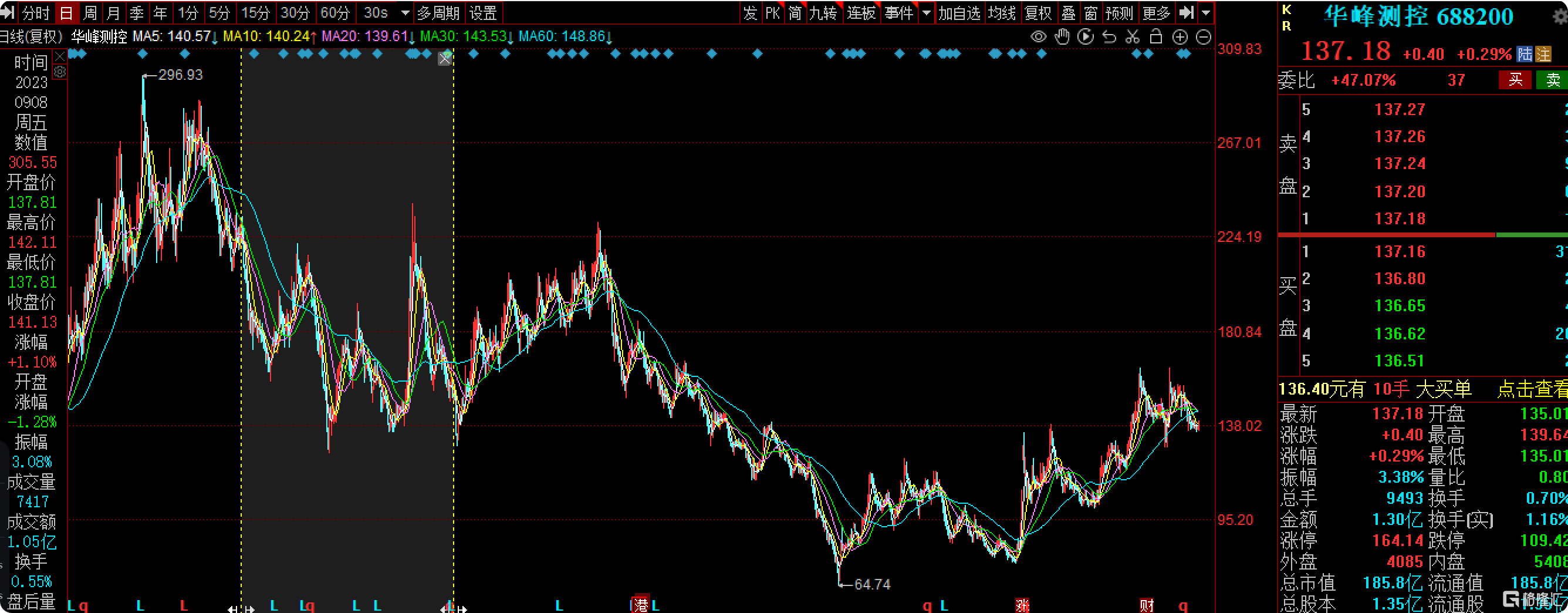Open the dropdown arrow at toolbar end
The width and height of the screenshot is (1568, 613).
pyautogui.click(x=1206, y=13)
